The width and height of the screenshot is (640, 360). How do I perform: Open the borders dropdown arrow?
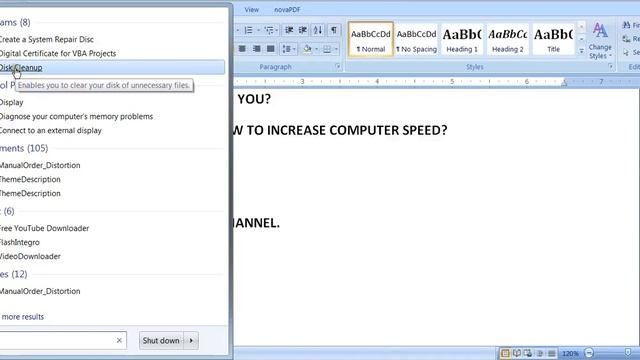pos(336,49)
